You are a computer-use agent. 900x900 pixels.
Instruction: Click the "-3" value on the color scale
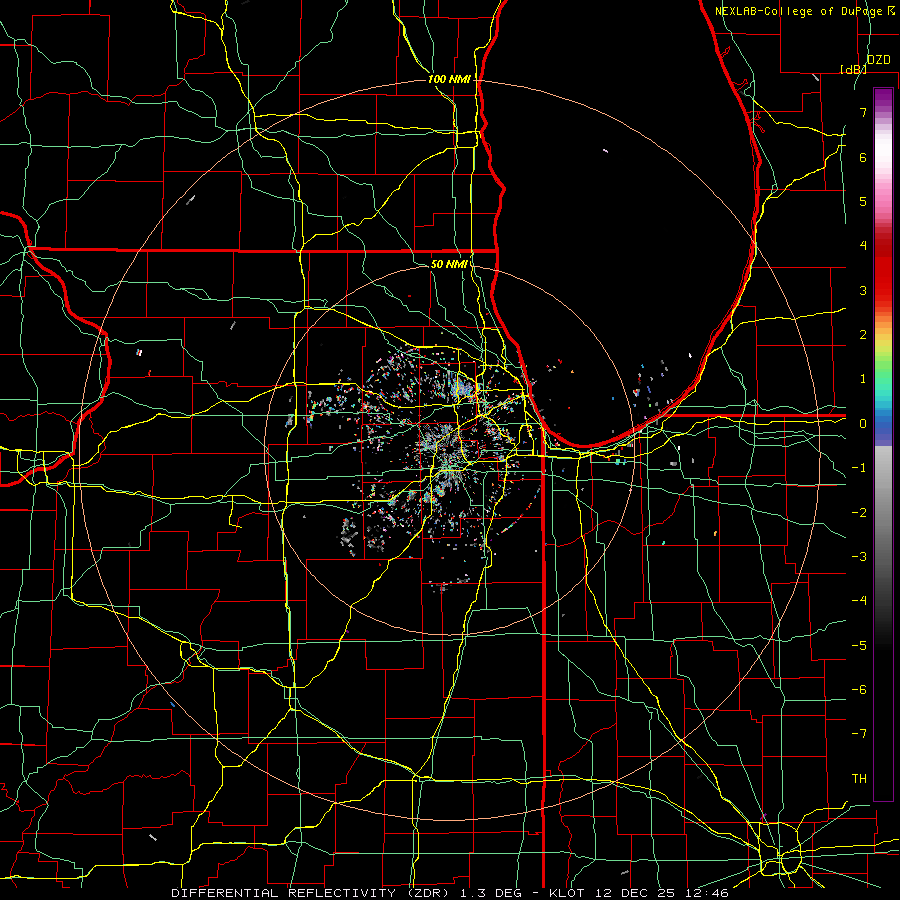[x=859, y=557]
